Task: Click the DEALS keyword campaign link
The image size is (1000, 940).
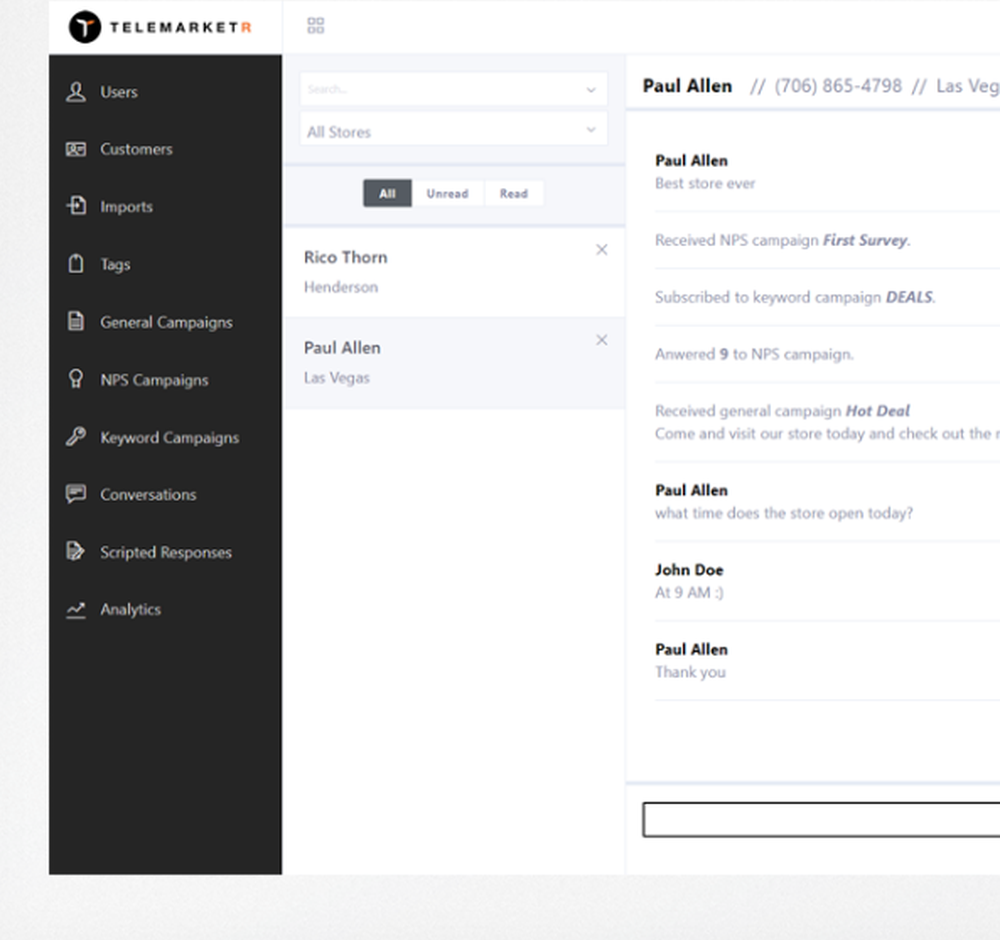Action: click(x=909, y=297)
